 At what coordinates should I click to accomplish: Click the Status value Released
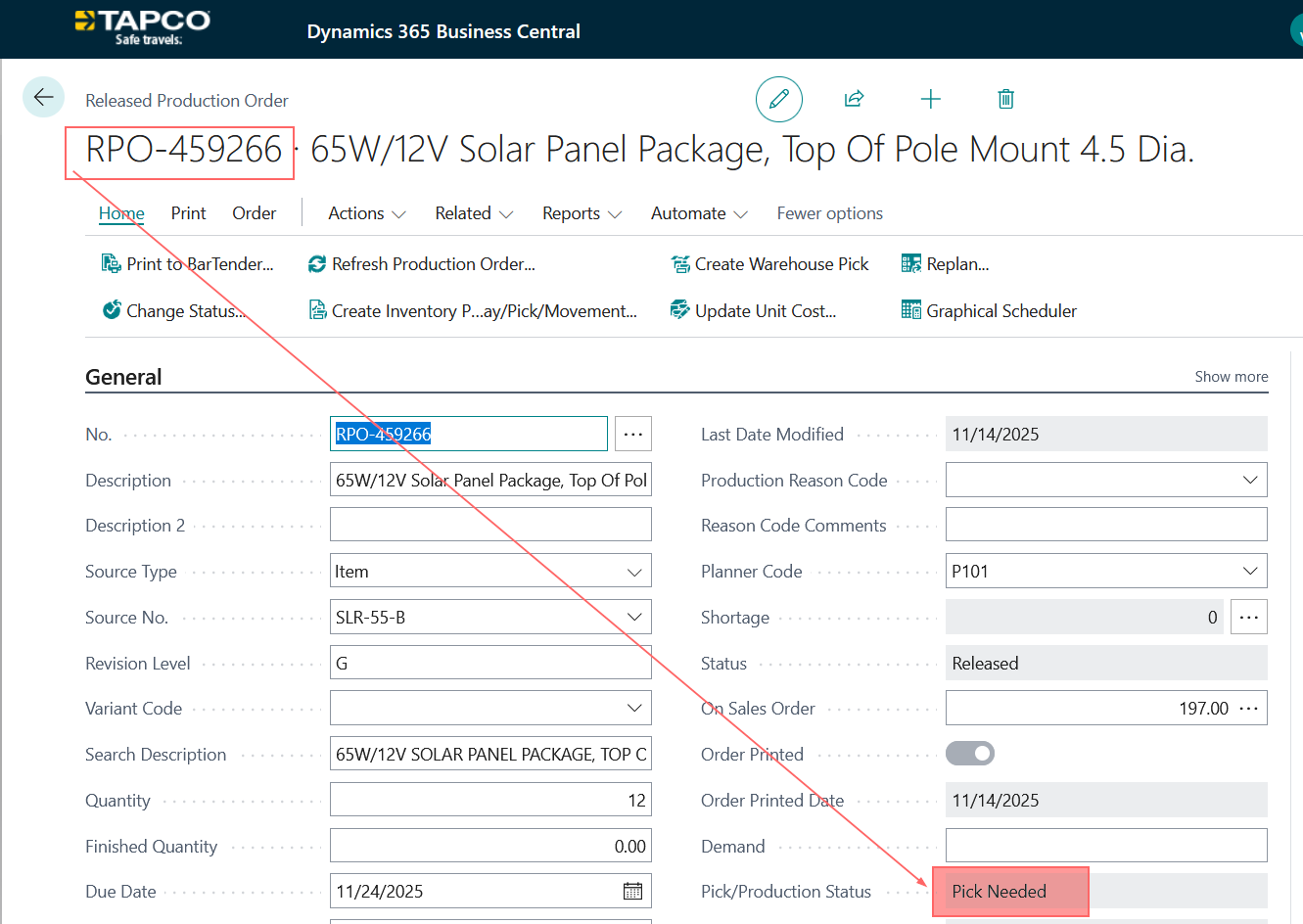coord(1106,663)
